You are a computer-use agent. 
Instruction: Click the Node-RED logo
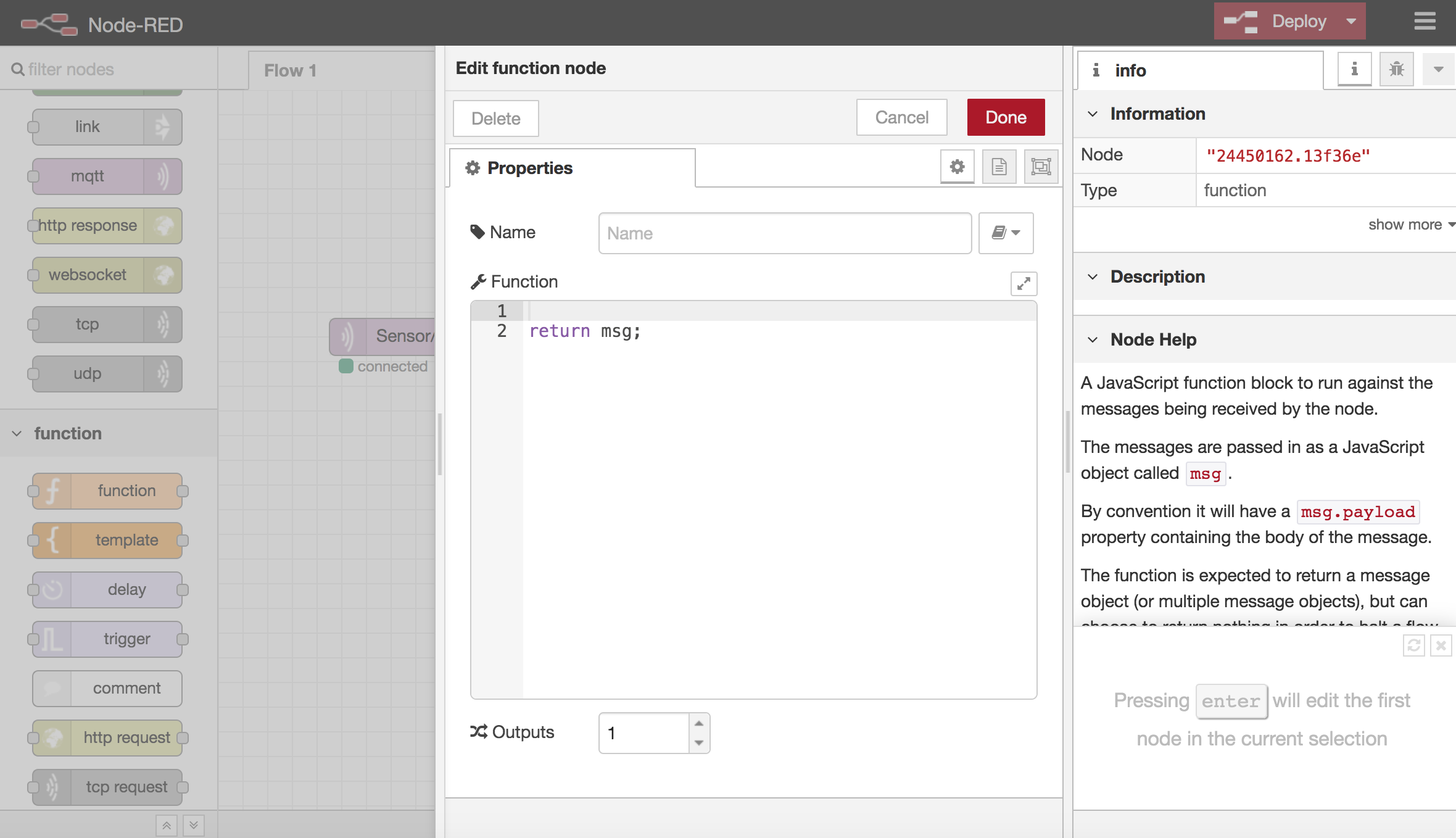pos(102,24)
